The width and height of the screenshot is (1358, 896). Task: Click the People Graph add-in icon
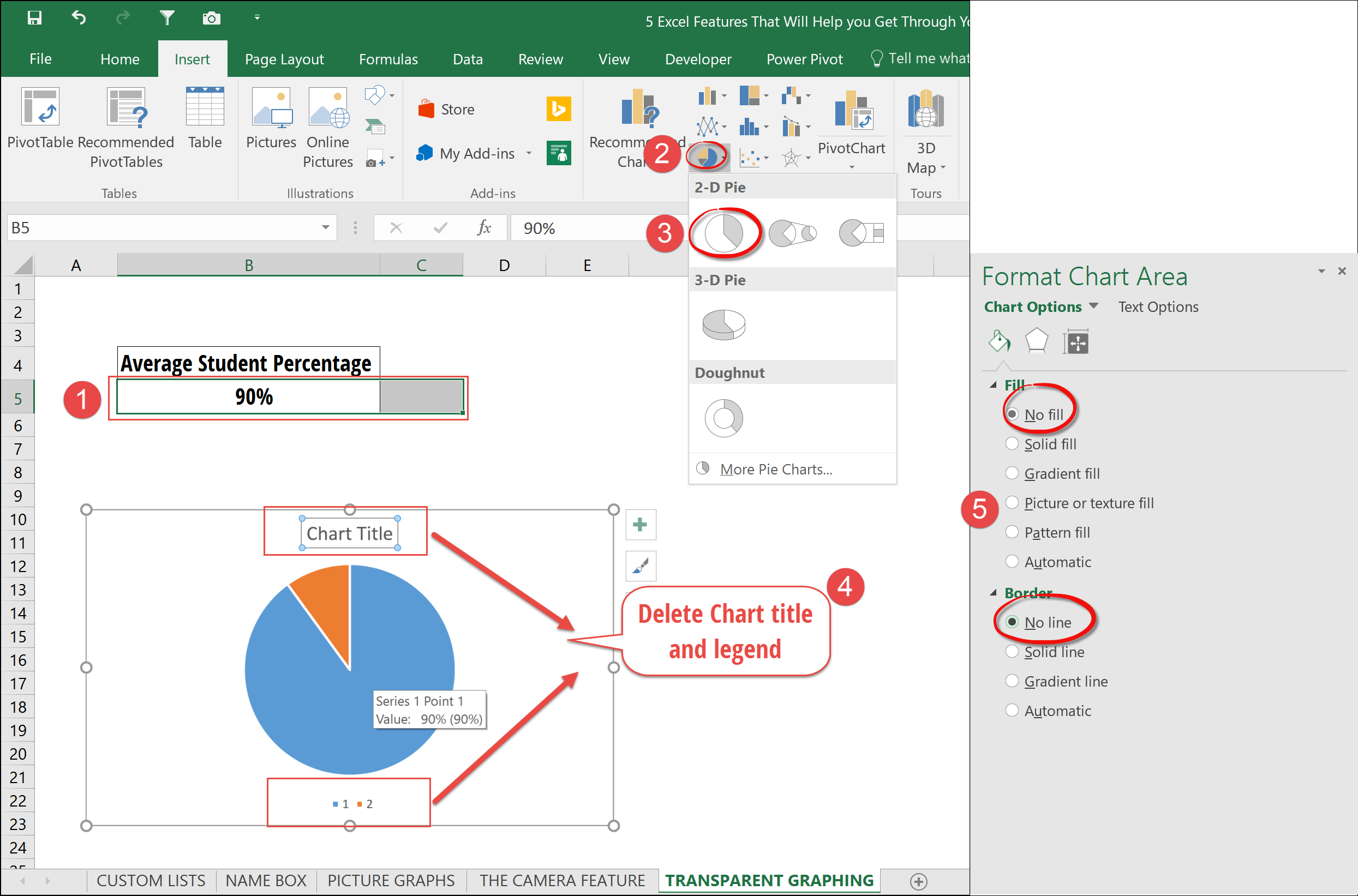pos(558,153)
